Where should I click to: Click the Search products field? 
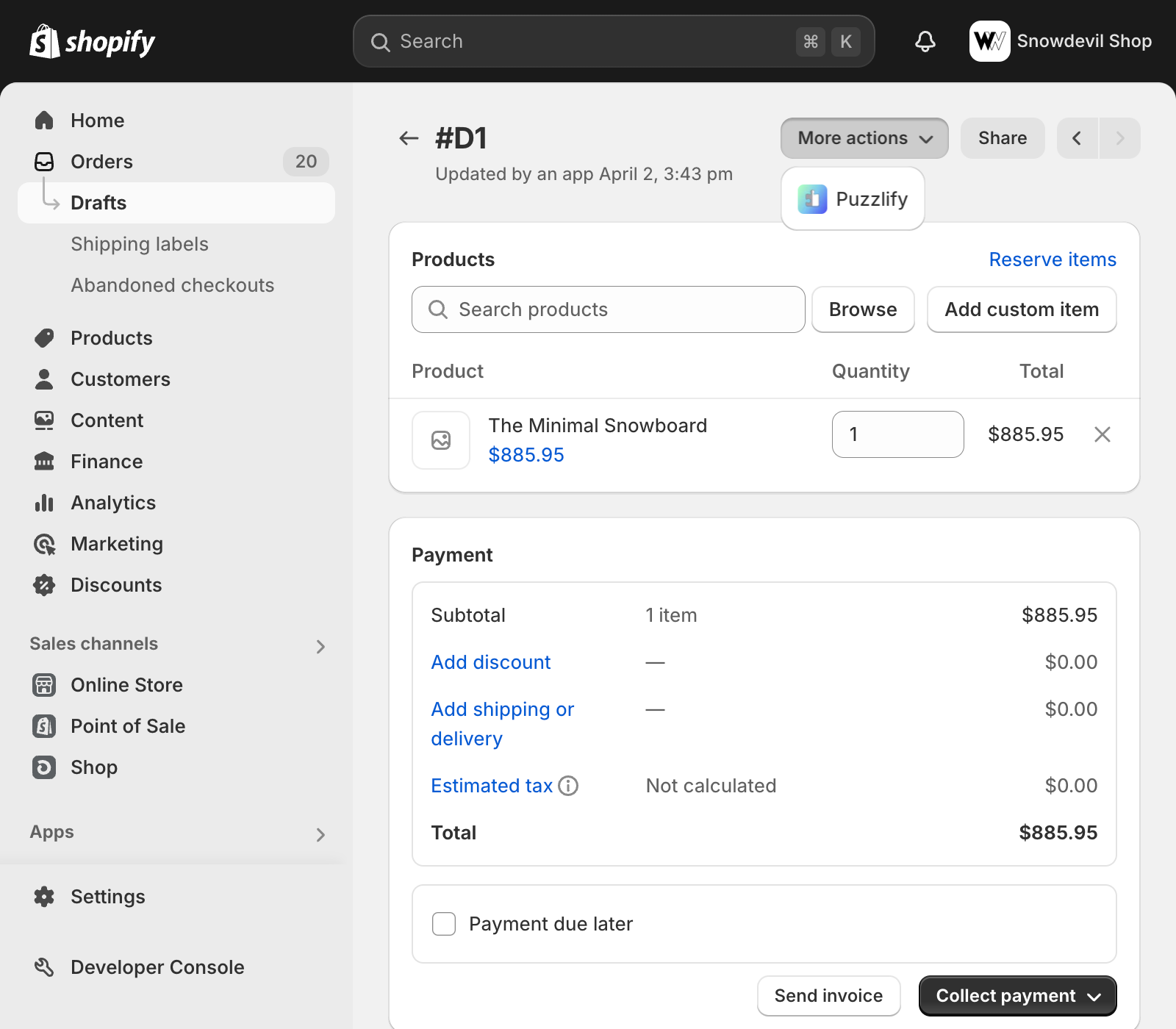pyautogui.click(x=609, y=309)
